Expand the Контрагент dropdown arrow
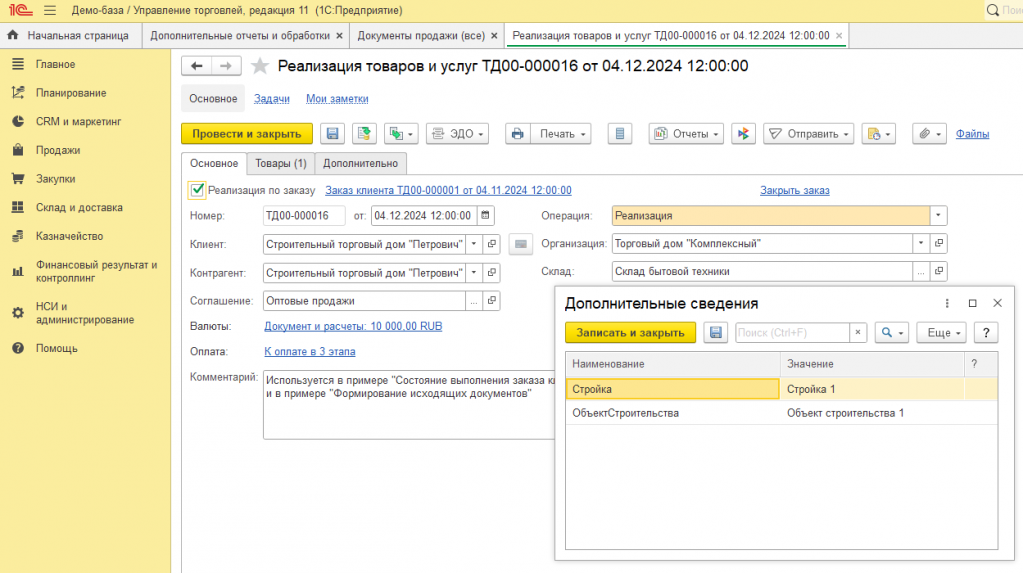 click(474, 273)
